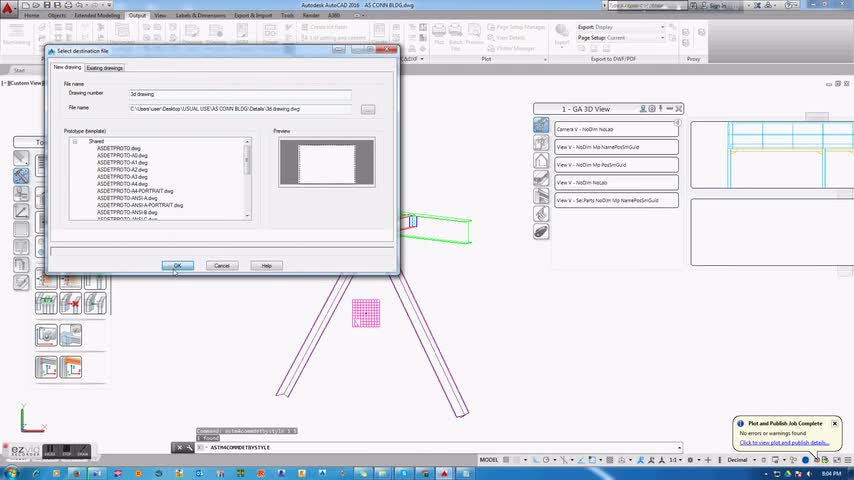
Task: Choose View V - NoDim Mp NamePosSmGuid style
Action: [x=616, y=147]
